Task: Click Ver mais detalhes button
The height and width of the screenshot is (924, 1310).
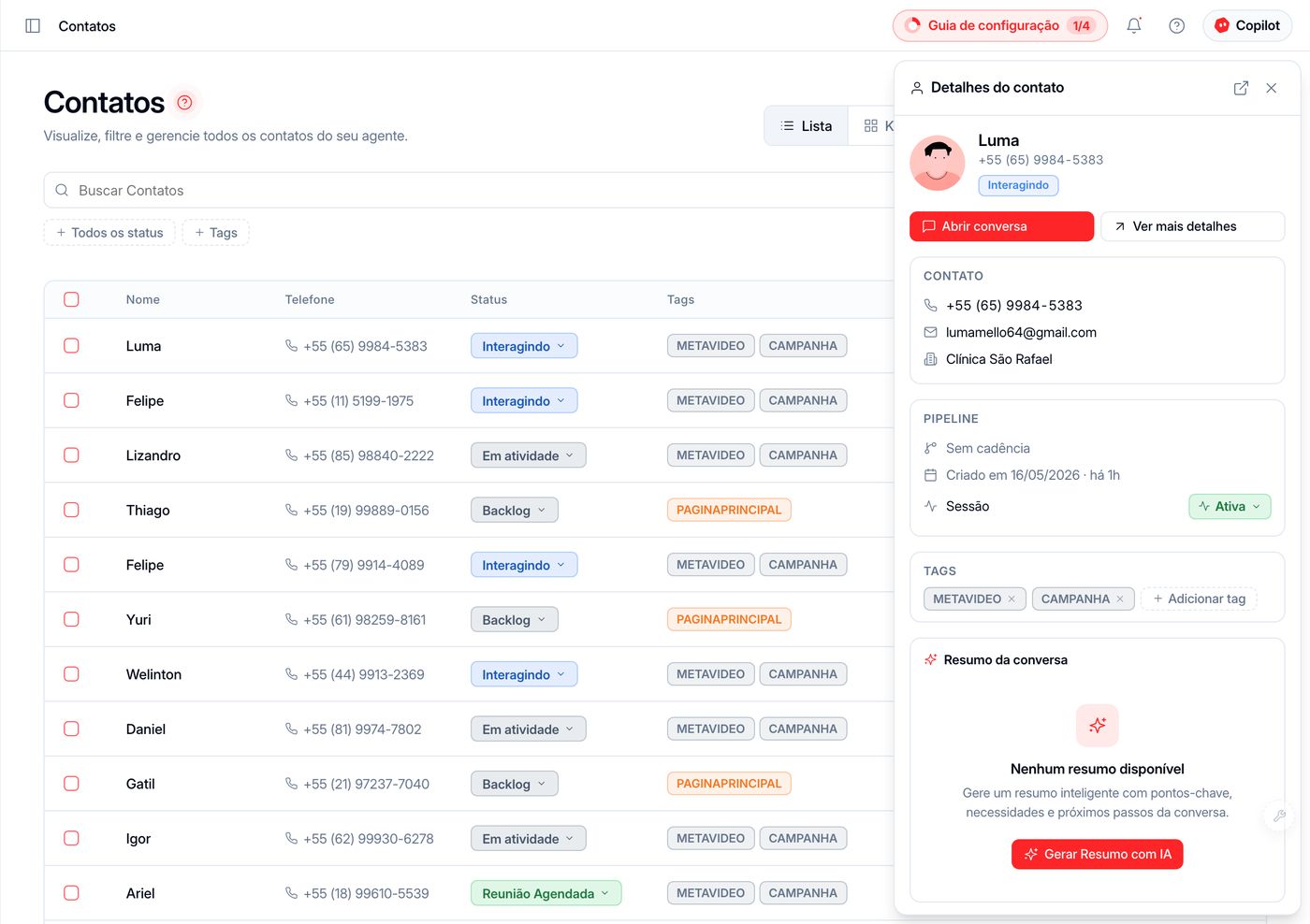Action: coord(1192,226)
